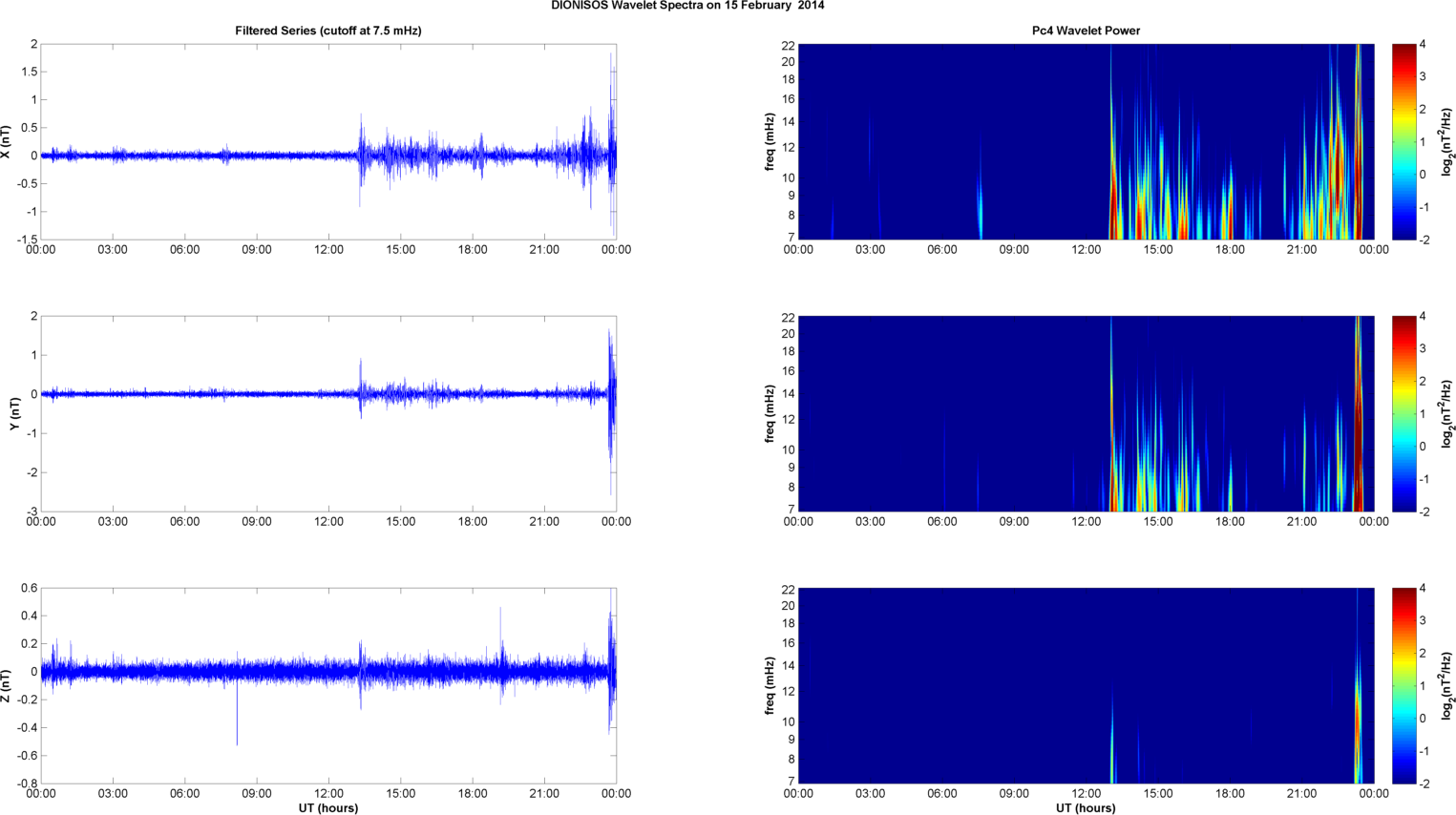Click the '03:00' tick under X series plot

(x=113, y=250)
